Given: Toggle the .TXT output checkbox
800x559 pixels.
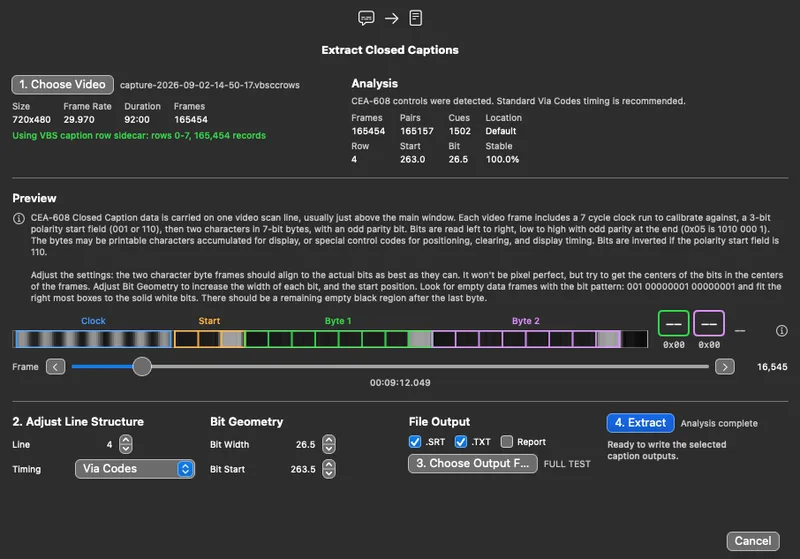Looking at the screenshot, I should (461, 442).
